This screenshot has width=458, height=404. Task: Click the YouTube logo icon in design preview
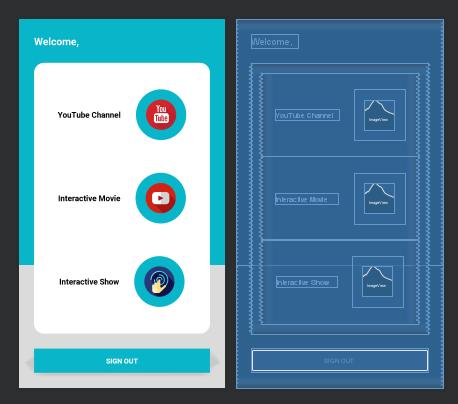tap(161, 115)
